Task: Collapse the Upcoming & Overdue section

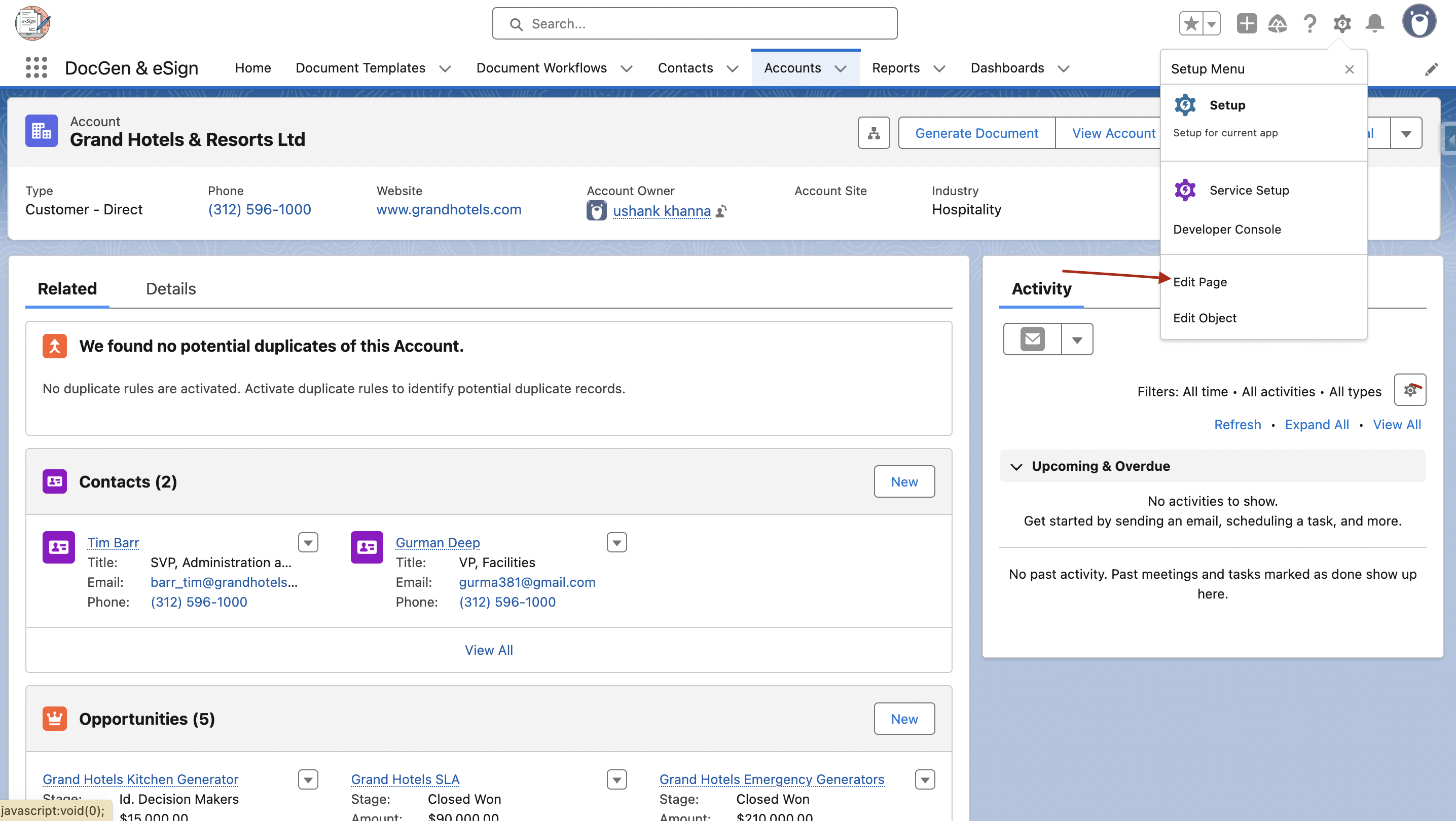Action: (x=1016, y=466)
